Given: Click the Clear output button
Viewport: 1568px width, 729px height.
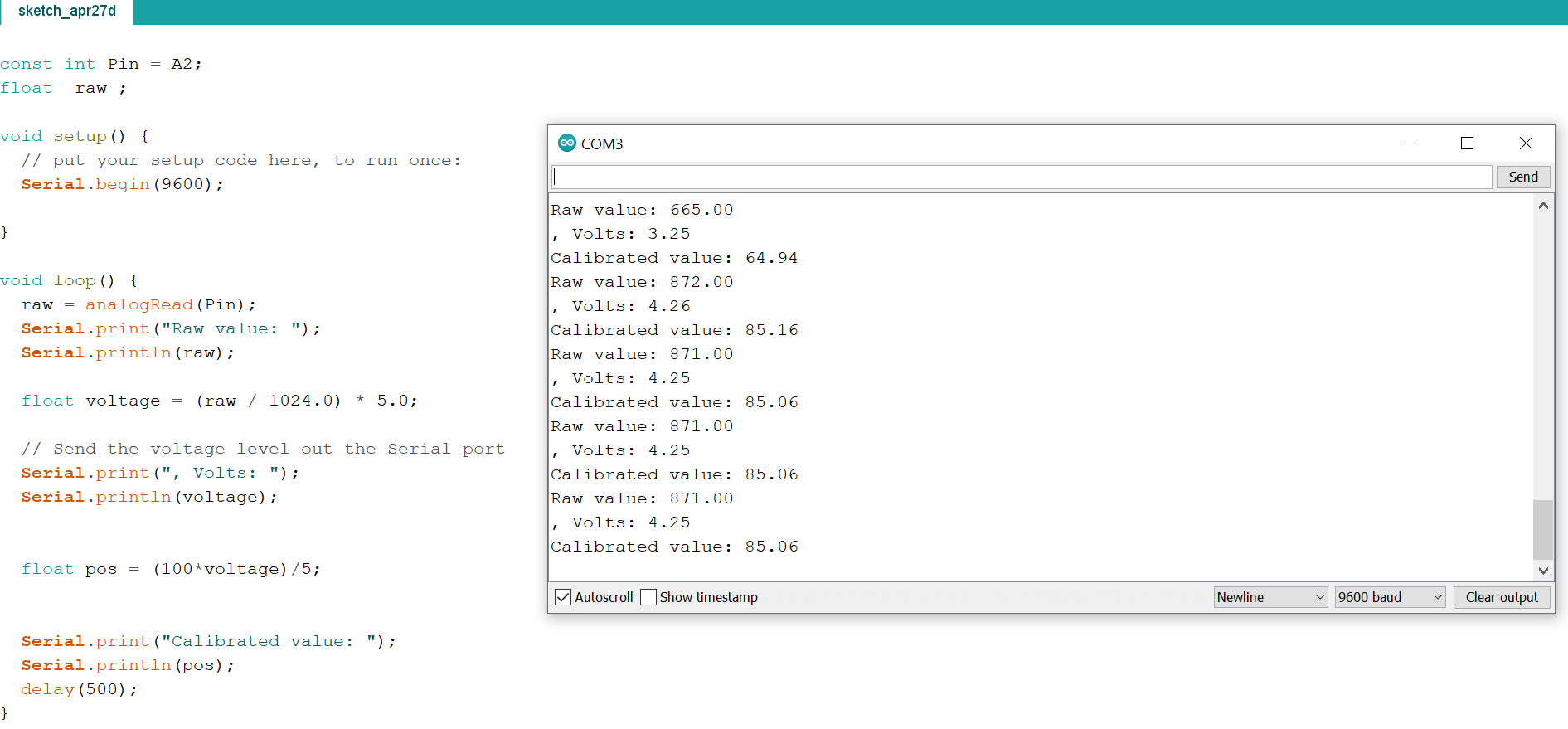Looking at the screenshot, I should (1502, 597).
